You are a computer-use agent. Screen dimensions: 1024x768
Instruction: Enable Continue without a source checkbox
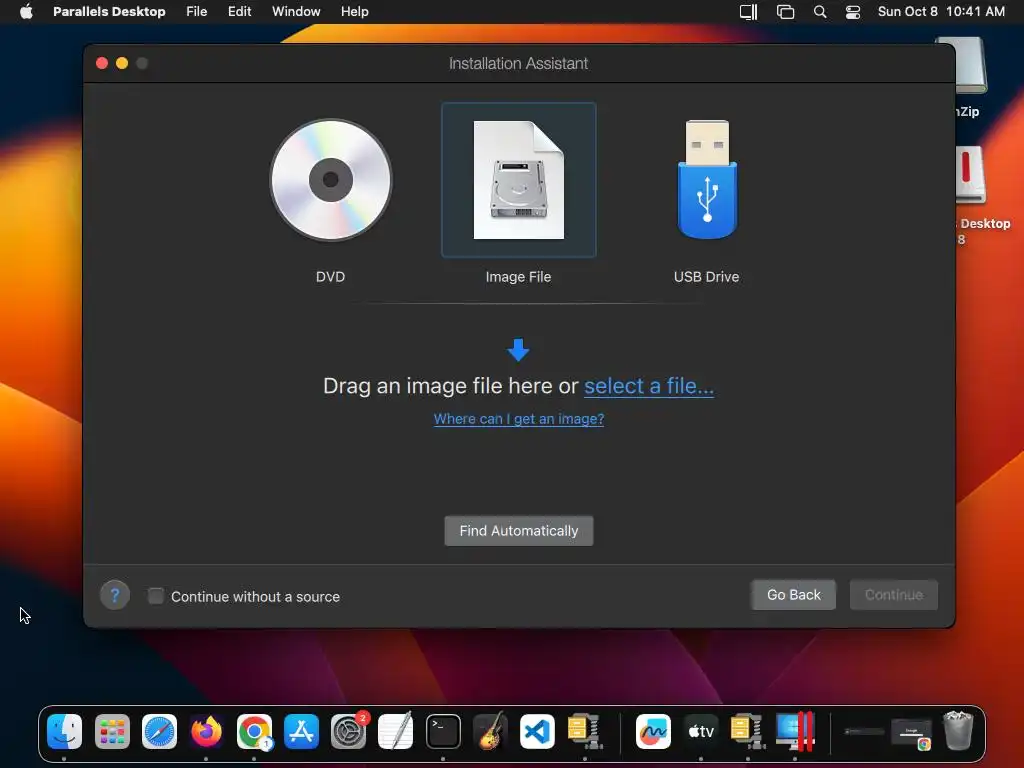point(155,596)
